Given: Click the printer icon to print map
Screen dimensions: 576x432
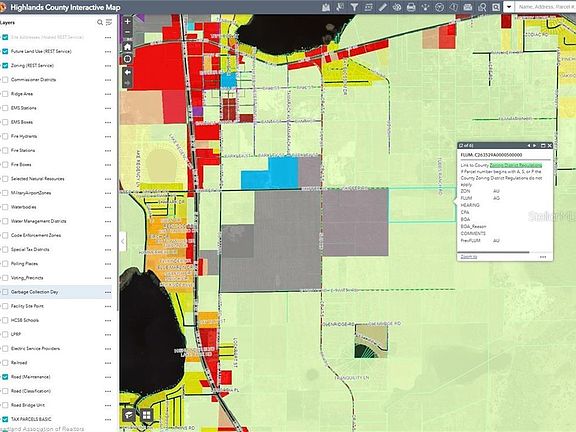Looking at the screenshot, I should pos(411,7).
